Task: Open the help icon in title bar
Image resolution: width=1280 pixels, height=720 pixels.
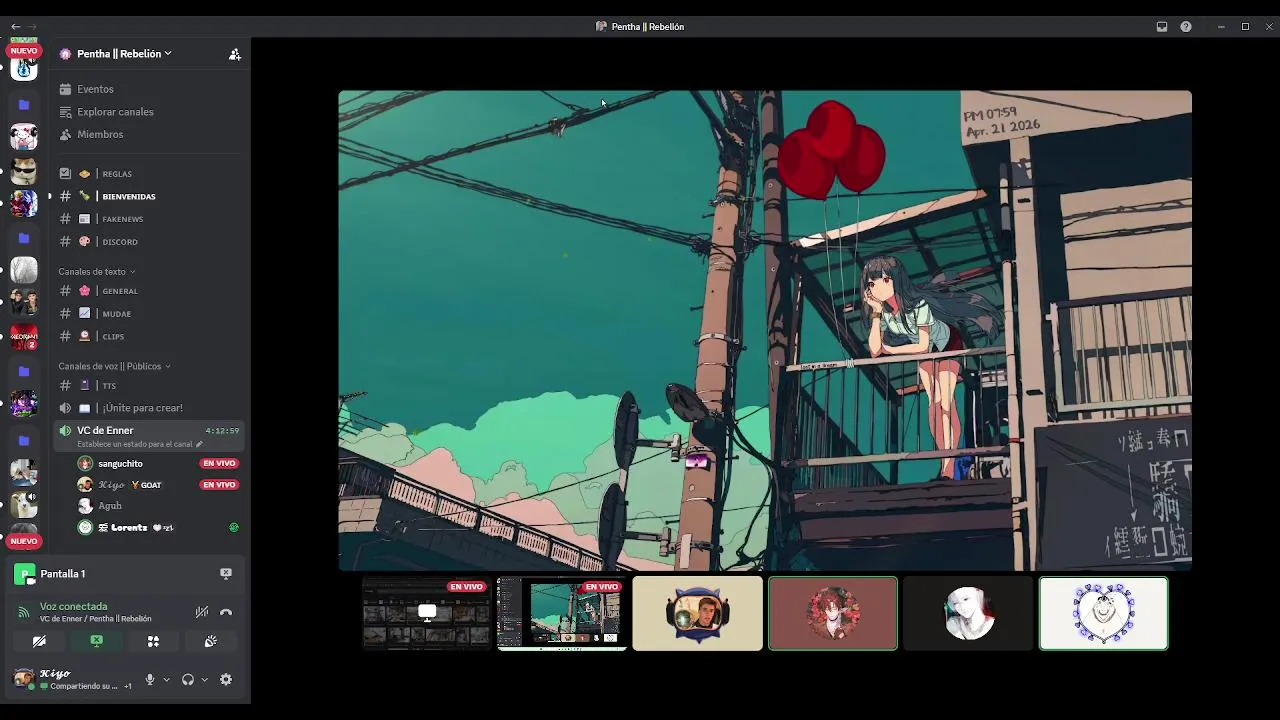Action: pyautogui.click(x=1186, y=27)
